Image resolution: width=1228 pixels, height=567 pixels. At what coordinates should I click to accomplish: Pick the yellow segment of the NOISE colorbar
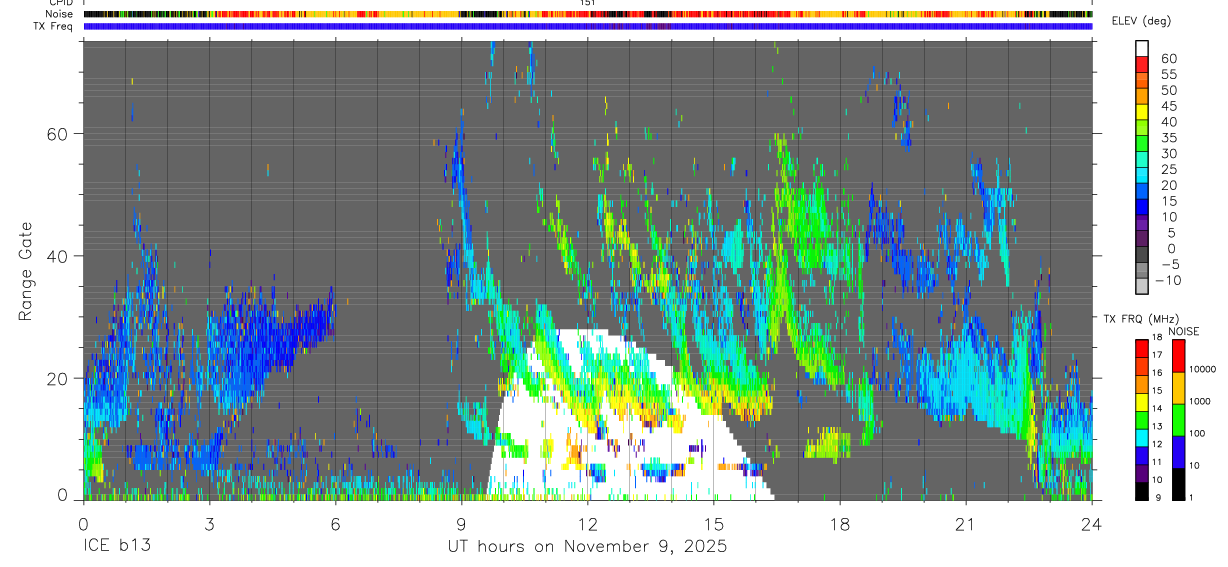pyautogui.click(x=1179, y=388)
